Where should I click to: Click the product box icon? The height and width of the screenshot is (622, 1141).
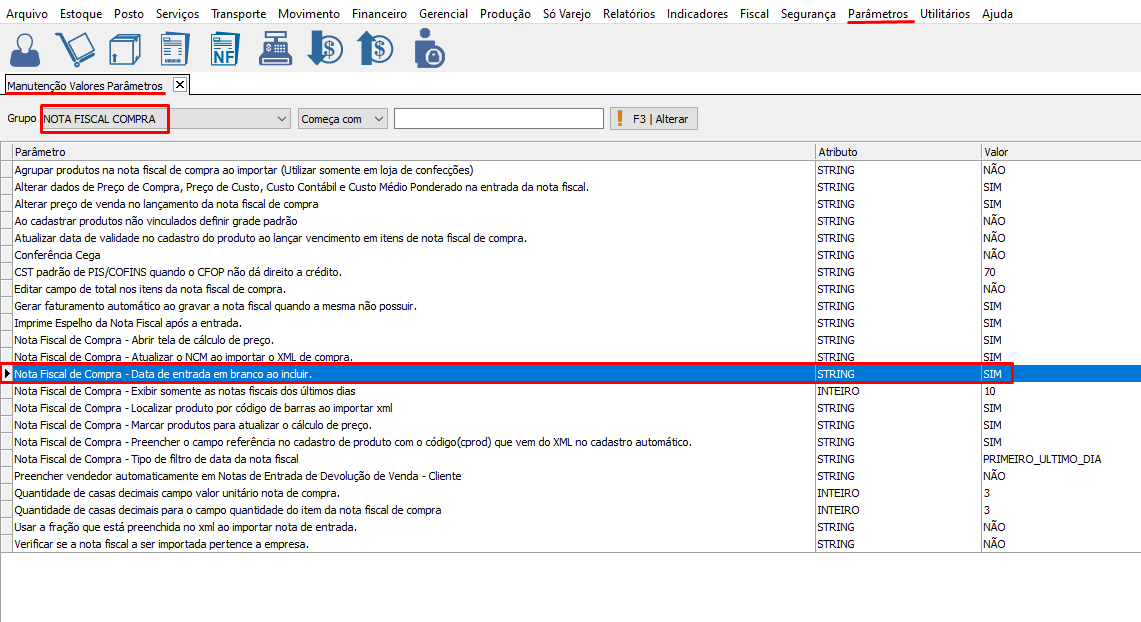pyautogui.click(x=124, y=48)
